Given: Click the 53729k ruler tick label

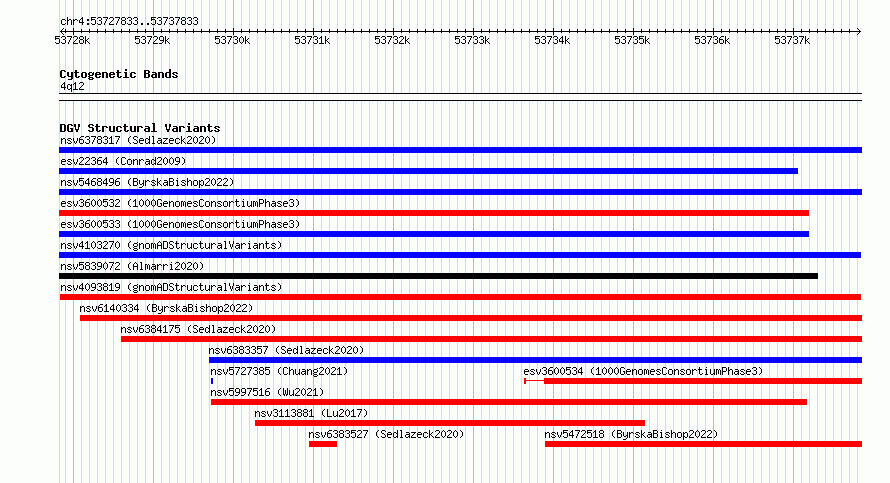Looking at the screenshot, I should [152, 40].
